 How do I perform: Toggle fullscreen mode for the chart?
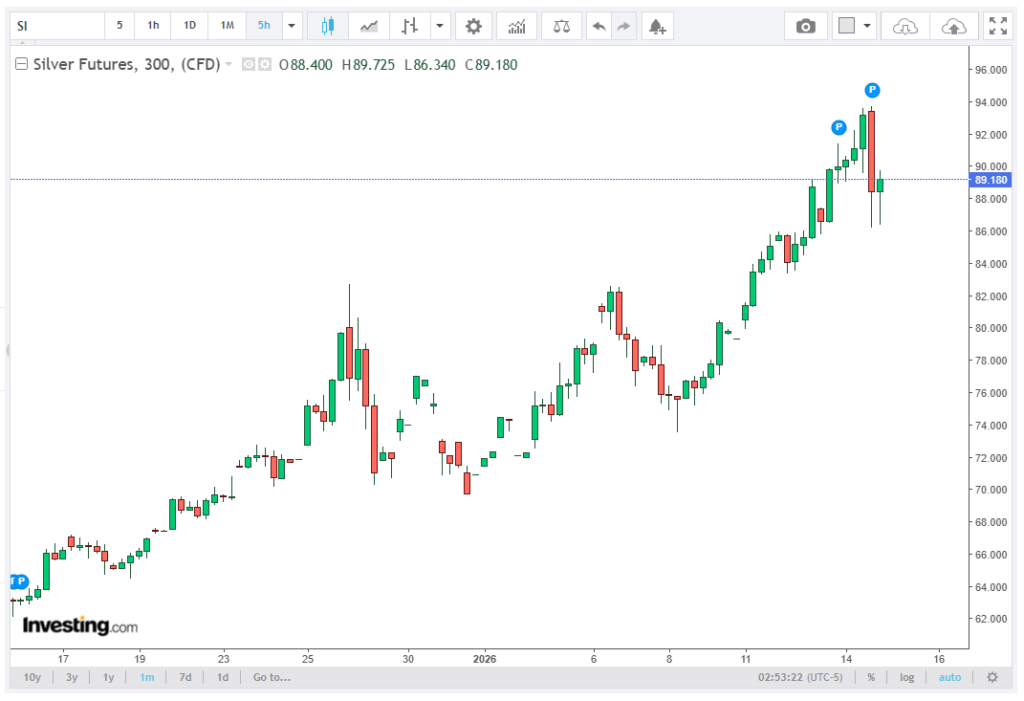click(x=997, y=26)
